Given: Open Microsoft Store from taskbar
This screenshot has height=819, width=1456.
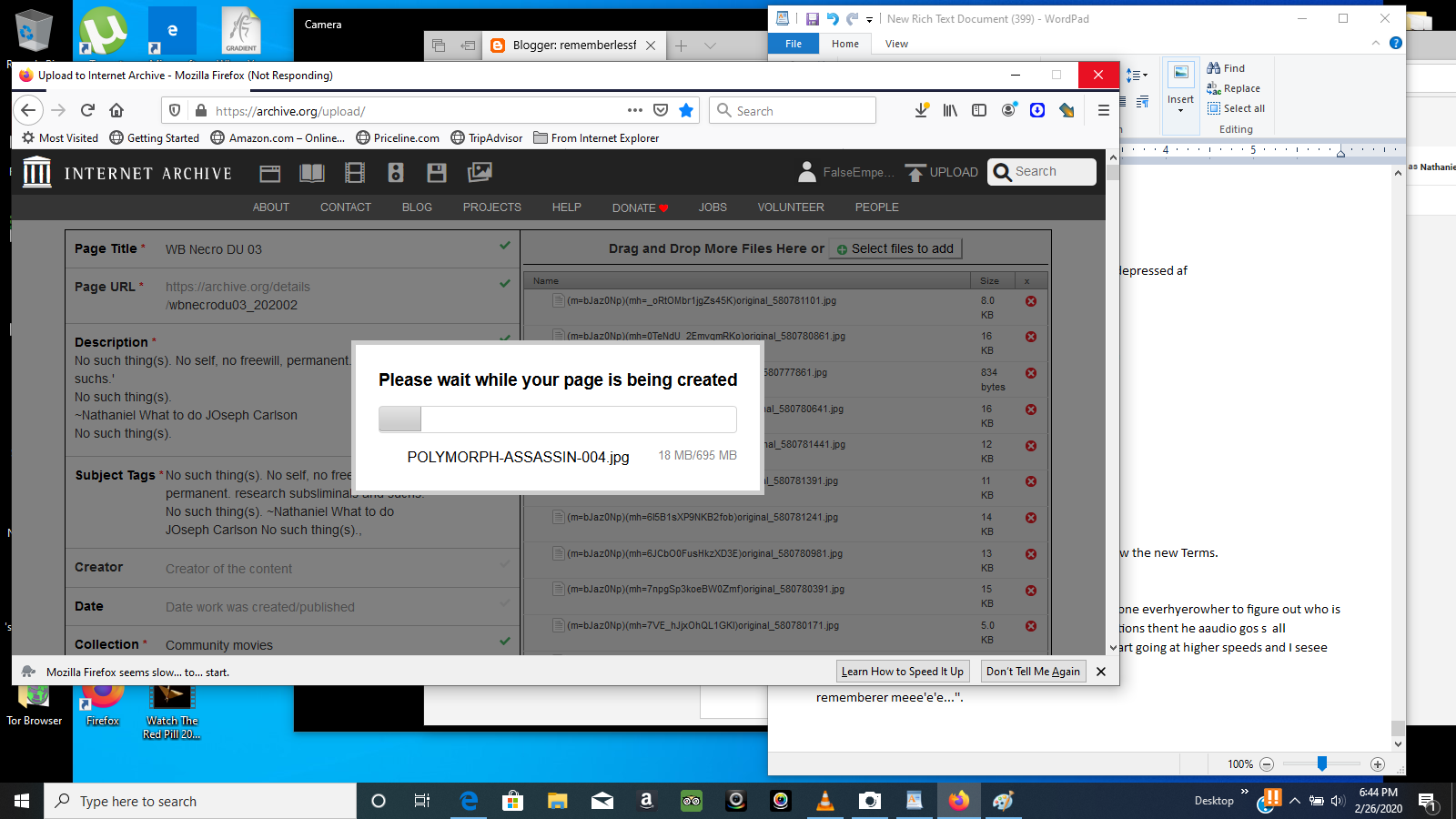Looking at the screenshot, I should coord(512,801).
